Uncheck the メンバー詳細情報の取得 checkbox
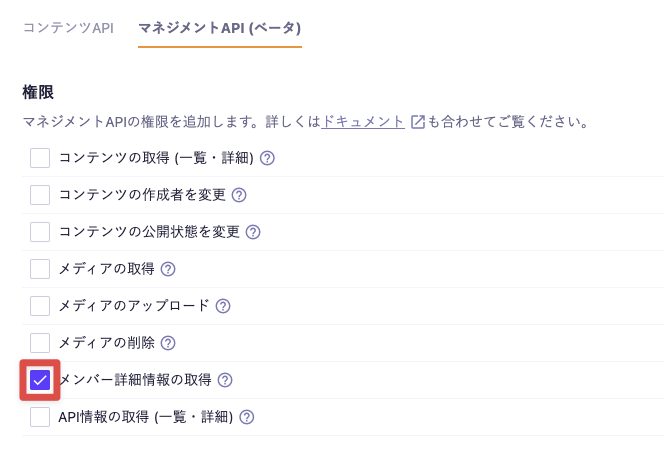Image resolution: width=664 pixels, height=464 pixels. [x=40, y=380]
